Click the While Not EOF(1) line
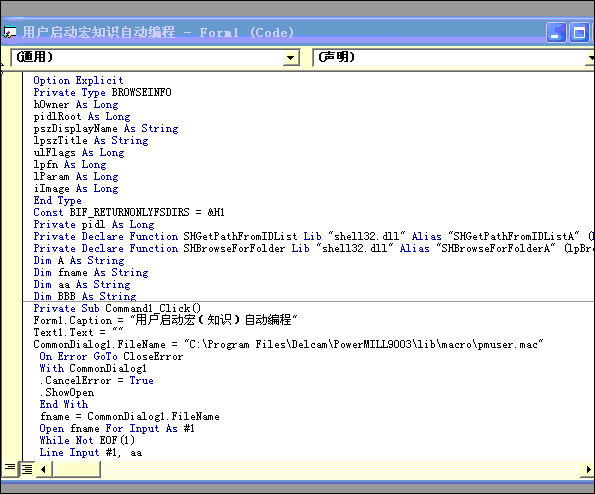The height and width of the screenshot is (494, 595). pyautogui.click(x=87, y=441)
